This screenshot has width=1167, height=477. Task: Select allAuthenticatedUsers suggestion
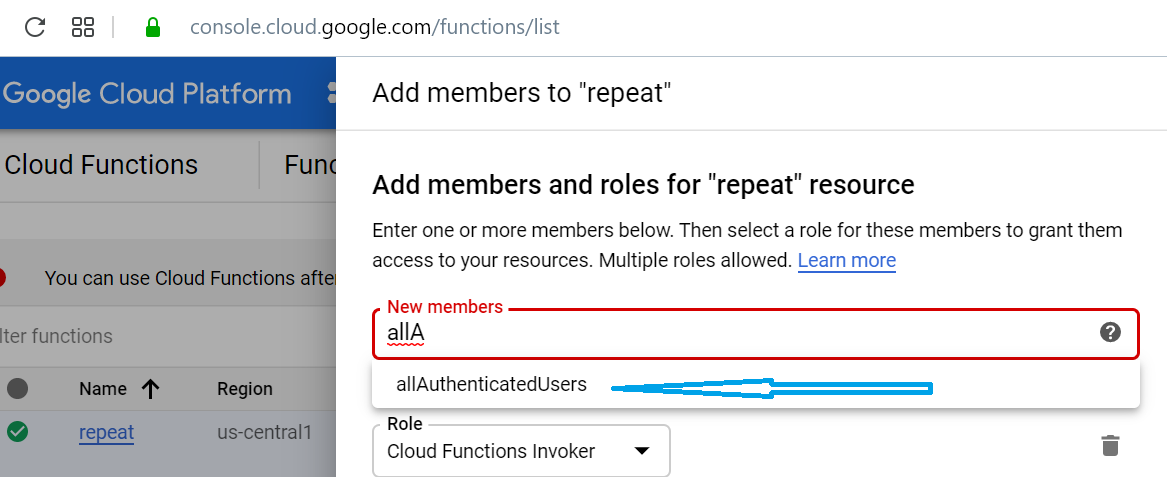(x=491, y=384)
